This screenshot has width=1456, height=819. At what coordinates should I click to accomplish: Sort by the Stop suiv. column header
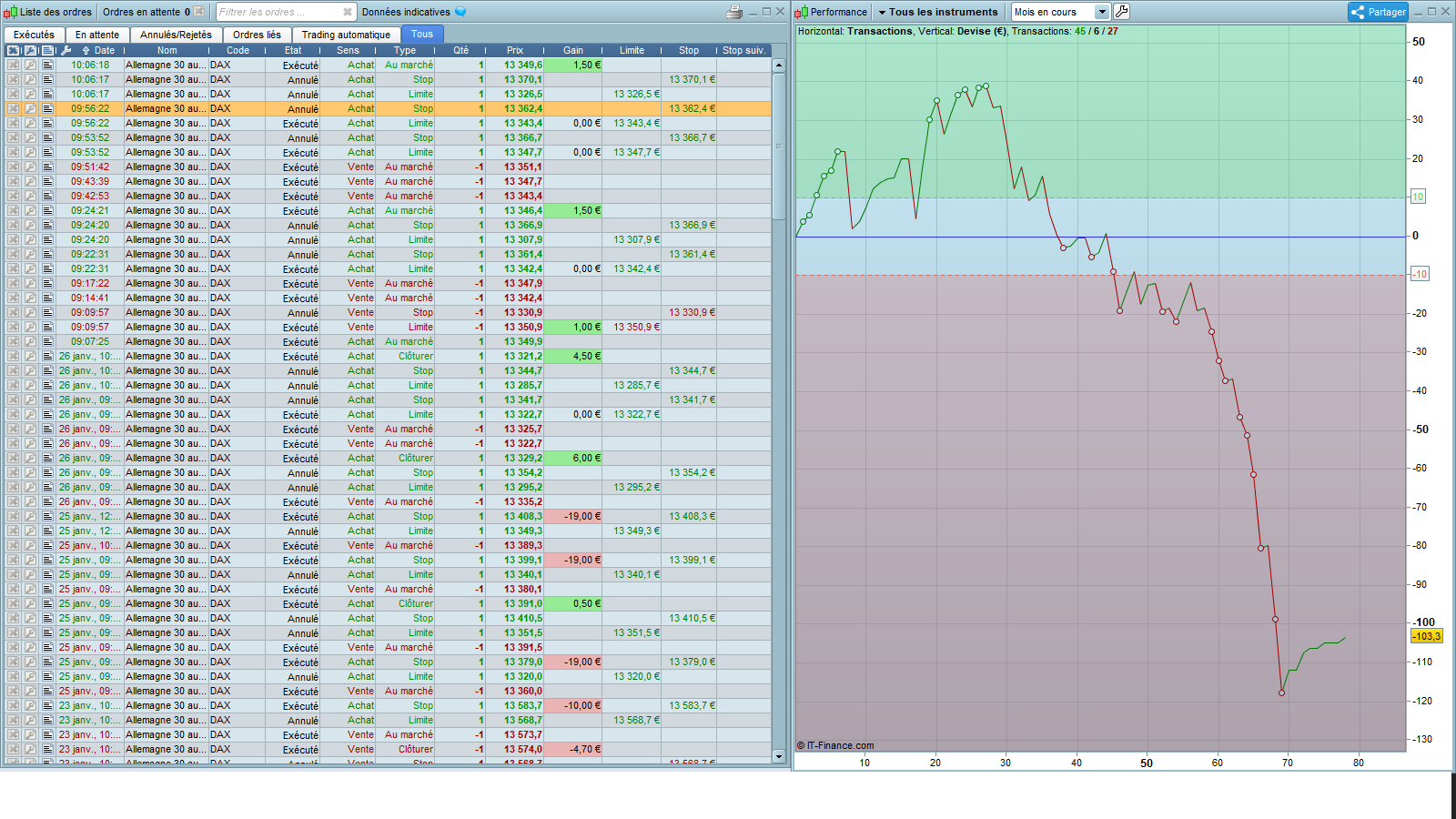tap(743, 50)
